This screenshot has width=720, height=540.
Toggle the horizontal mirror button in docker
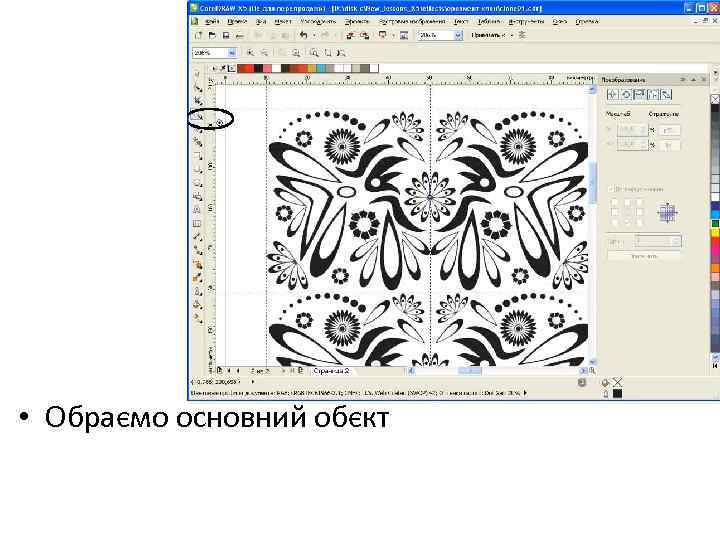point(669,130)
